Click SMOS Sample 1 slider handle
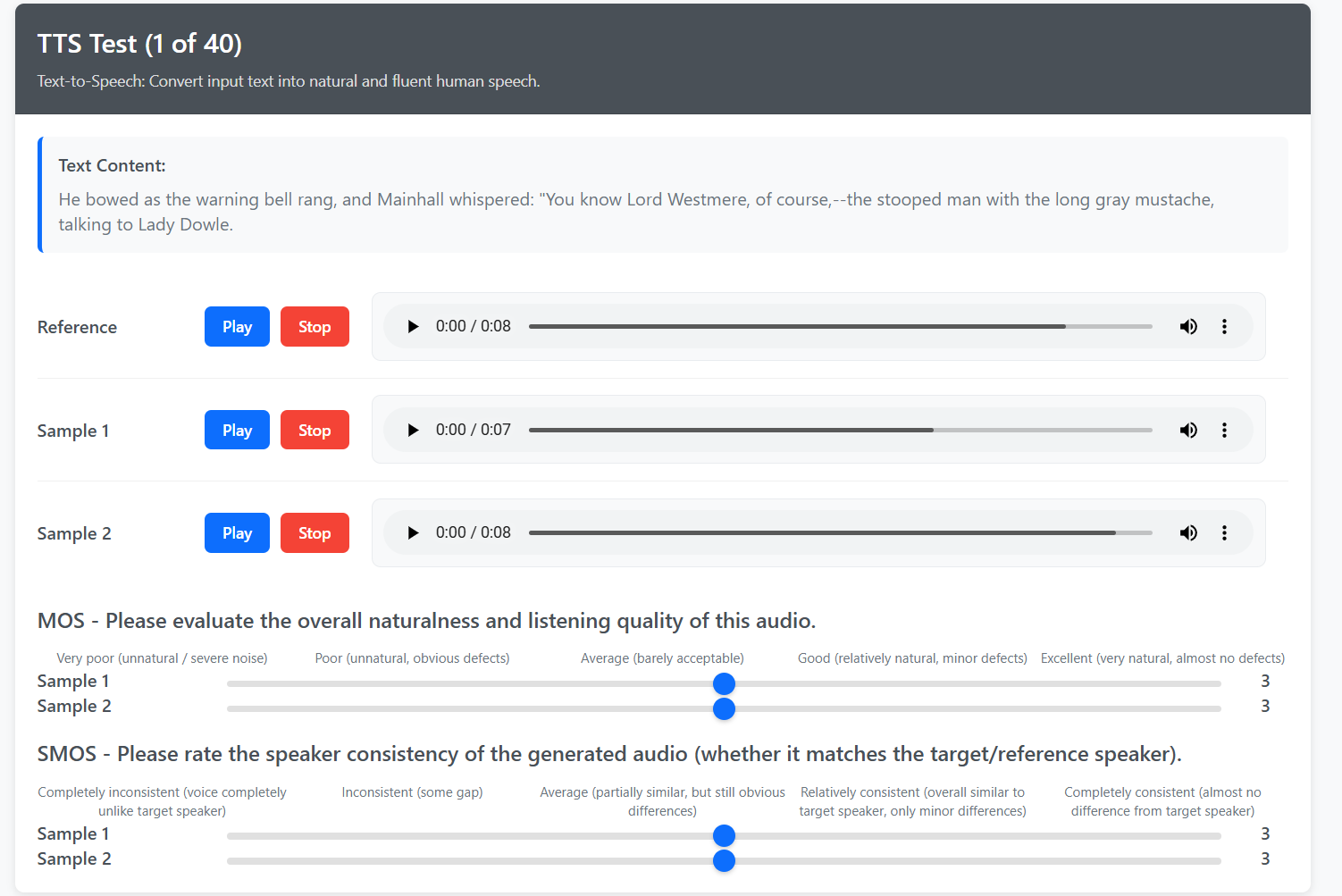The height and width of the screenshot is (896, 1342). click(724, 836)
